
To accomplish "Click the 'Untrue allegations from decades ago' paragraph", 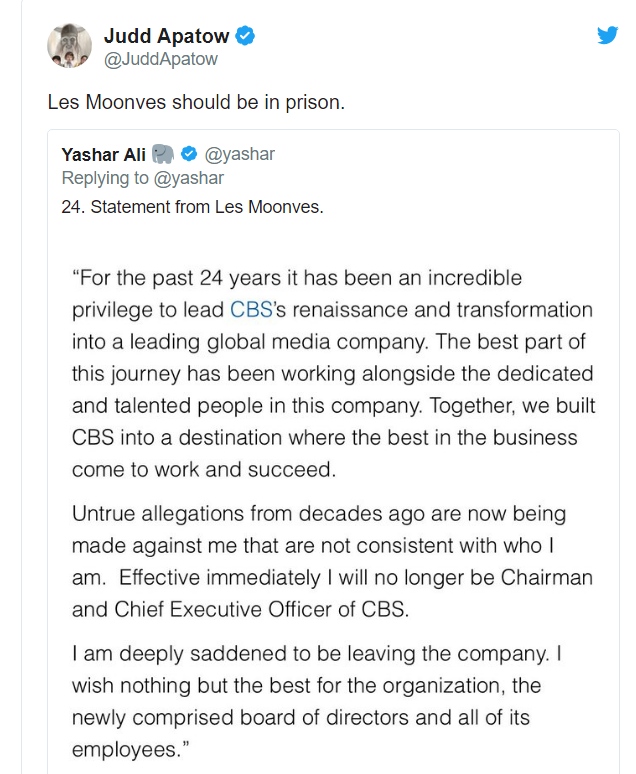I will pos(332,561).
